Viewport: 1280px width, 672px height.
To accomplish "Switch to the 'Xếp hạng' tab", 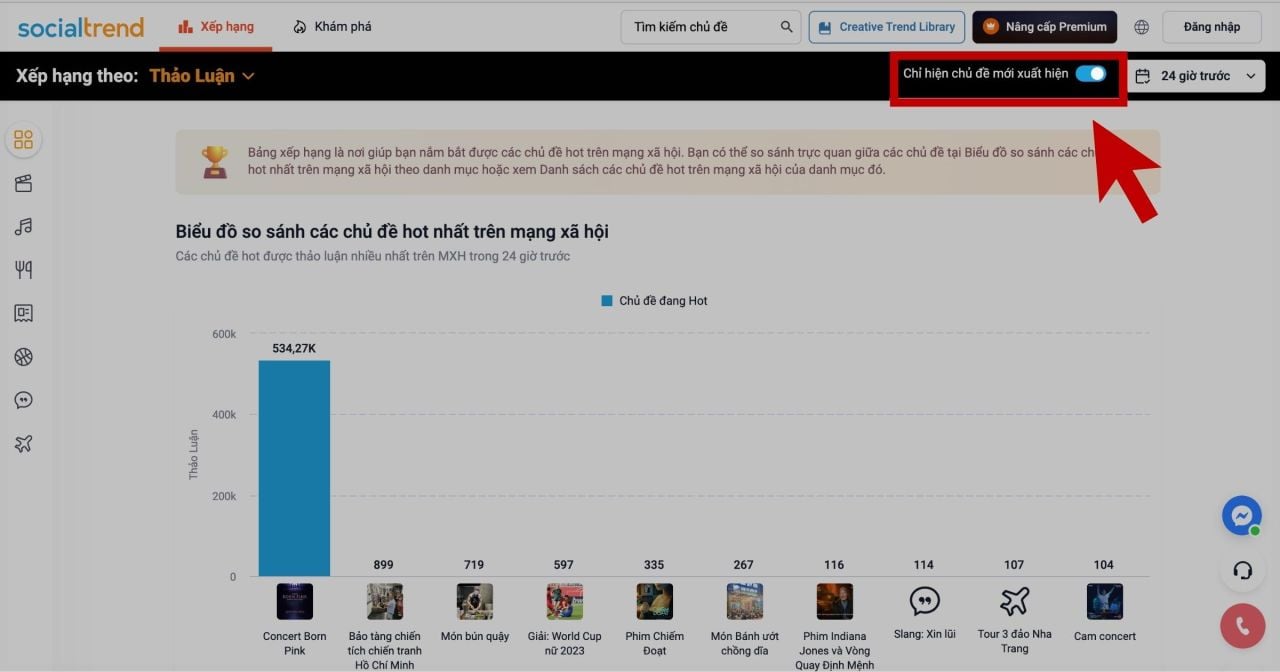I will click(x=216, y=27).
